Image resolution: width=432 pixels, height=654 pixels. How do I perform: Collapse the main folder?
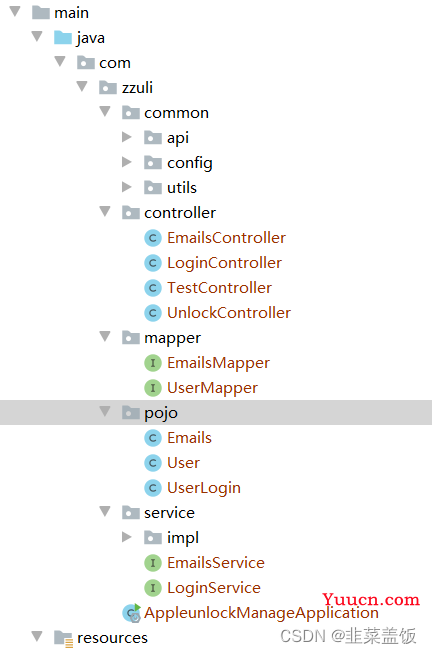pyautogui.click(x=15, y=11)
